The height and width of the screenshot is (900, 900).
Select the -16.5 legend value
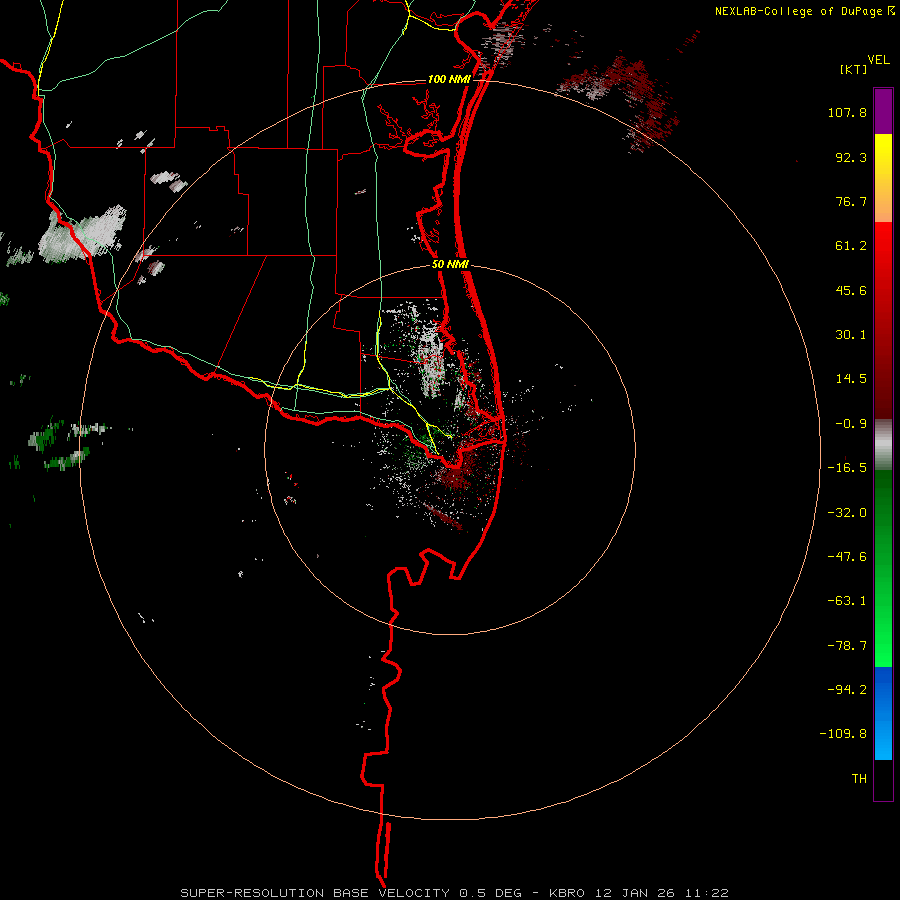coord(847,468)
